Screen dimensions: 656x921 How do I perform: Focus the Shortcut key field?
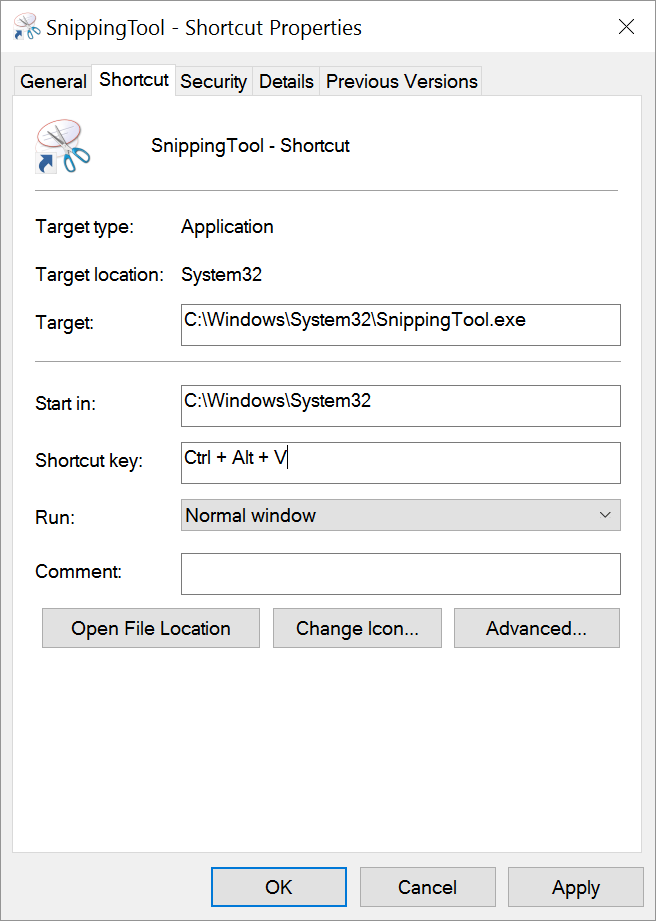pyautogui.click(x=401, y=463)
